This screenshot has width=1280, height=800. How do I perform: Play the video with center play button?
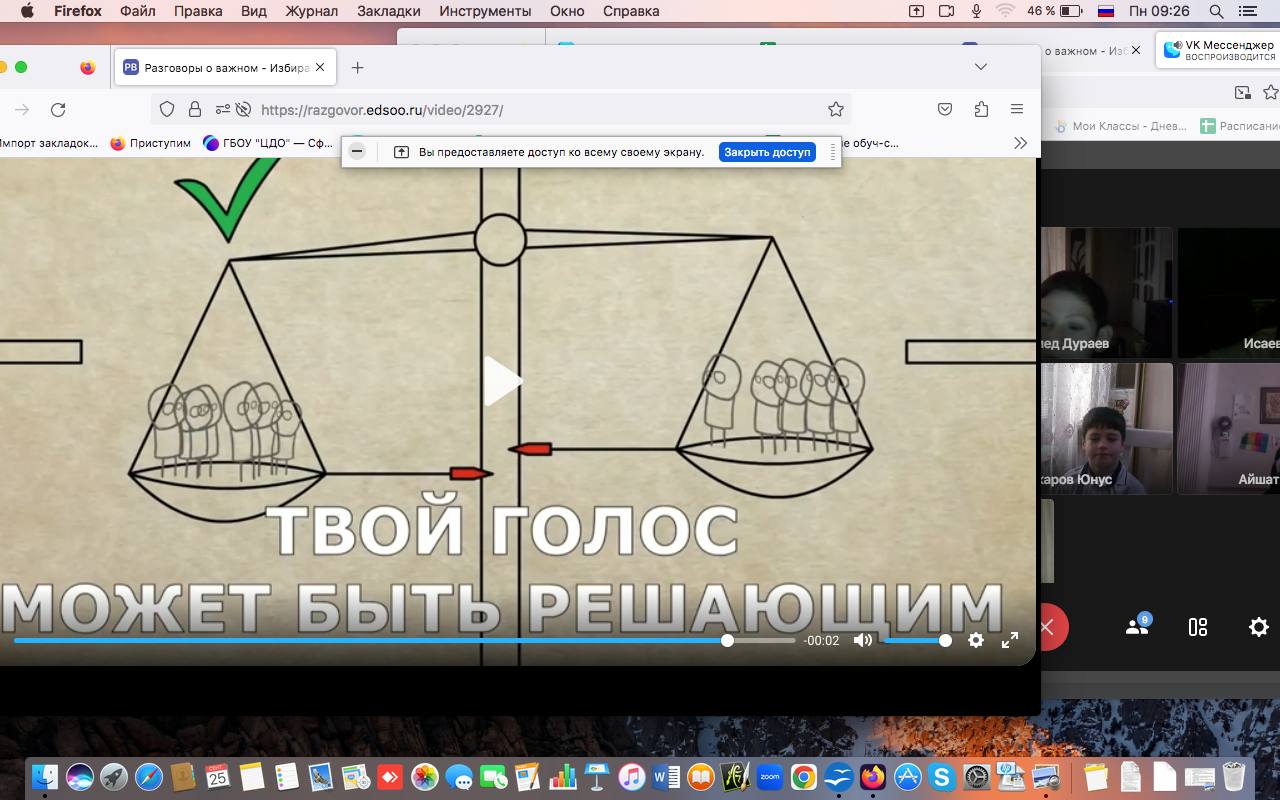coord(503,381)
